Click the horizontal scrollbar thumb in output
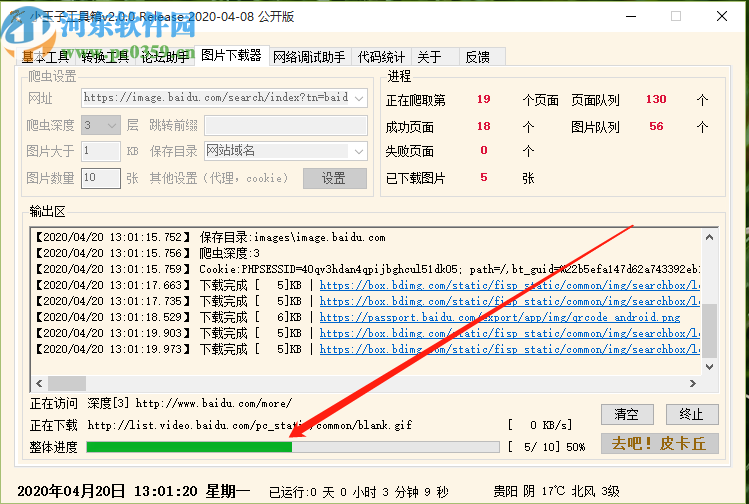749x504 pixels. tap(67, 383)
